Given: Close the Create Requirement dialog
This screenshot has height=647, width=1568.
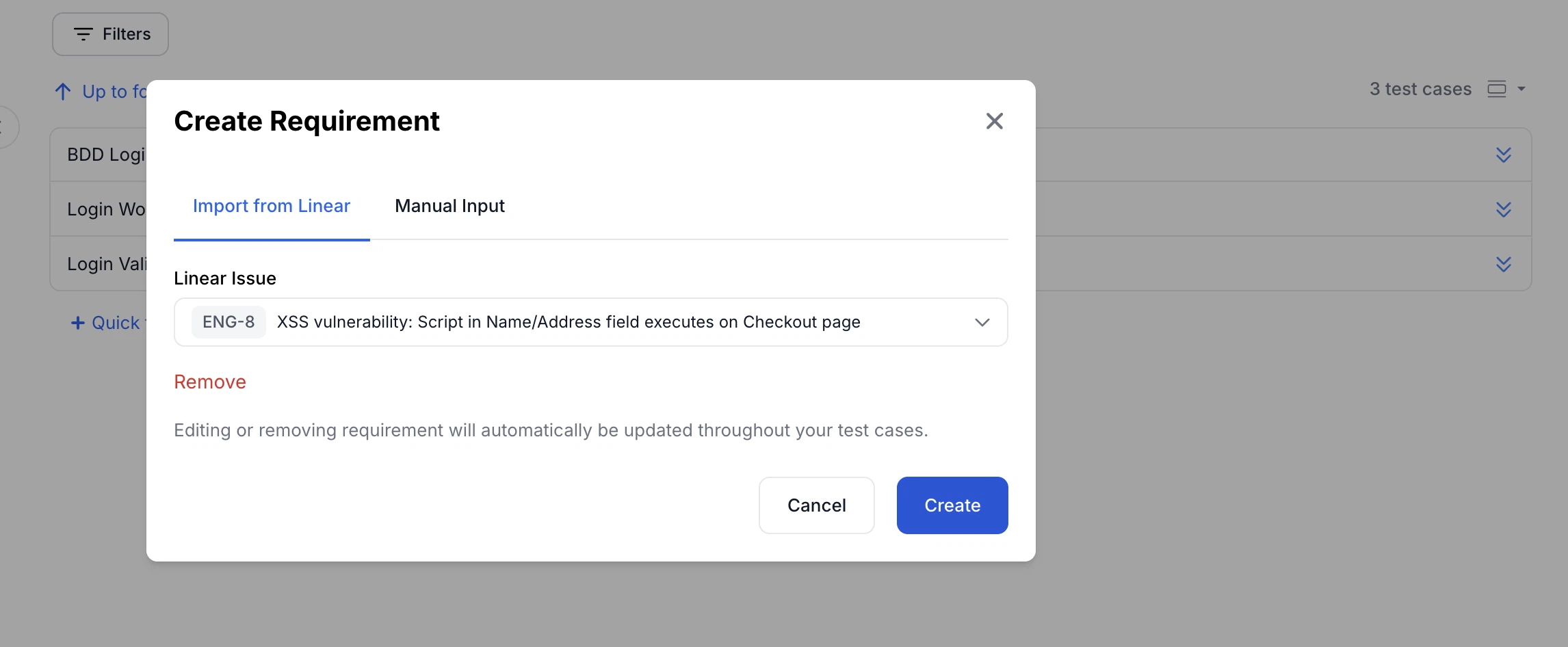Looking at the screenshot, I should (x=994, y=121).
